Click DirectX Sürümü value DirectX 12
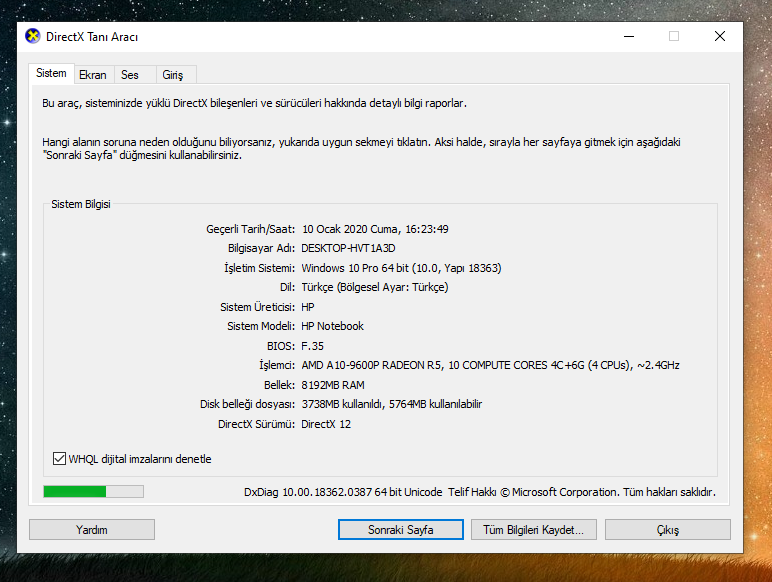Image resolution: width=772 pixels, height=582 pixels. click(x=326, y=424)
